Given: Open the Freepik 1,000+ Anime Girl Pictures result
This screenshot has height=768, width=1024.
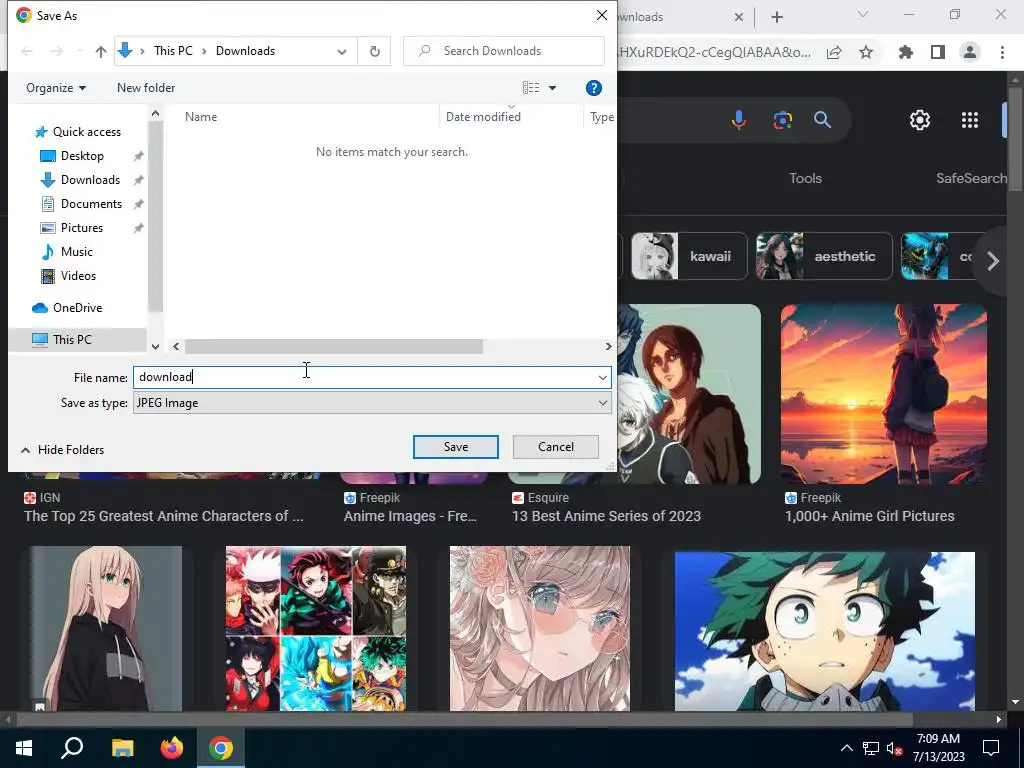Looking at the screenshot, I should tap(869, 516).
